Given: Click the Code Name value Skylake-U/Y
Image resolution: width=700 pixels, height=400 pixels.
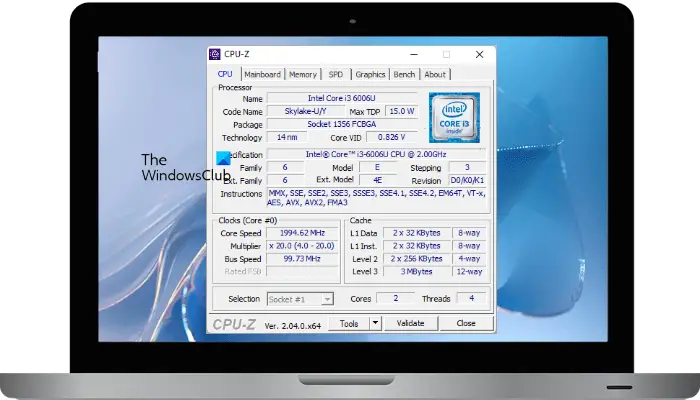Looking at the screenshot, I should click(x=305, y=111).
